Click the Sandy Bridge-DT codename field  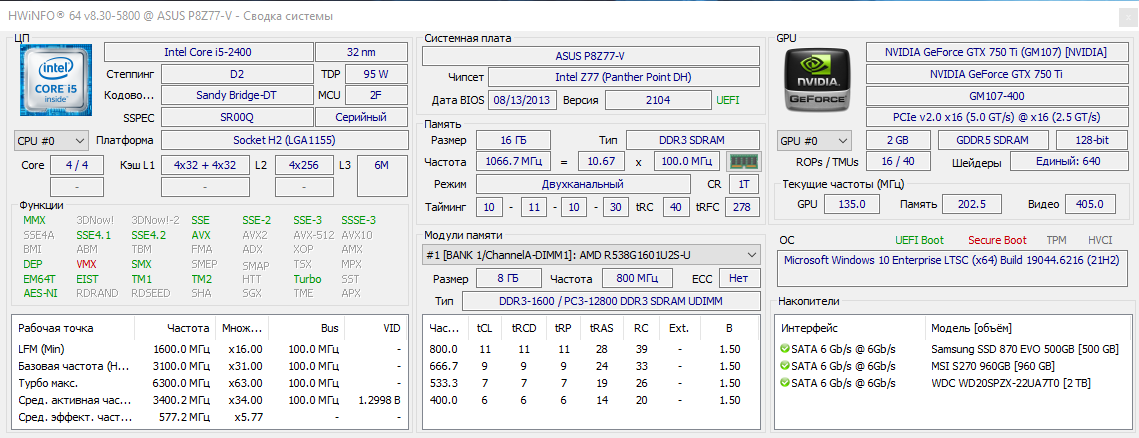(237, 95)
